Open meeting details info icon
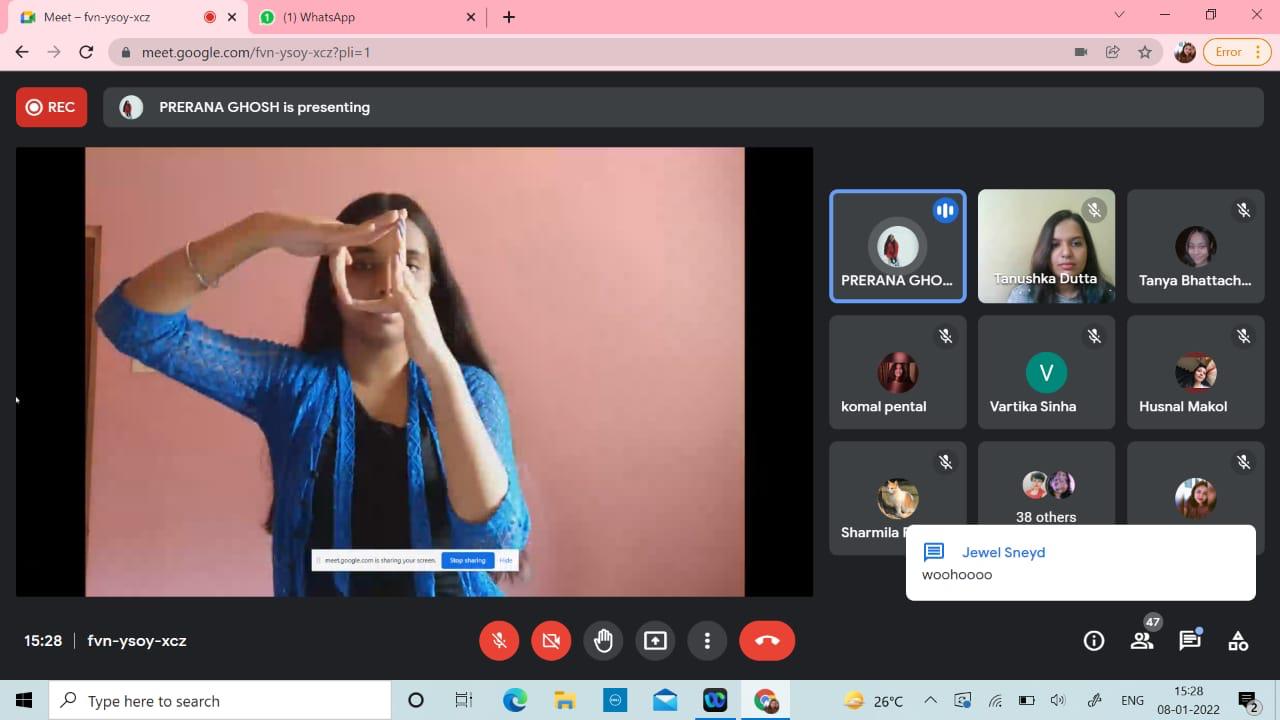 1094,641
